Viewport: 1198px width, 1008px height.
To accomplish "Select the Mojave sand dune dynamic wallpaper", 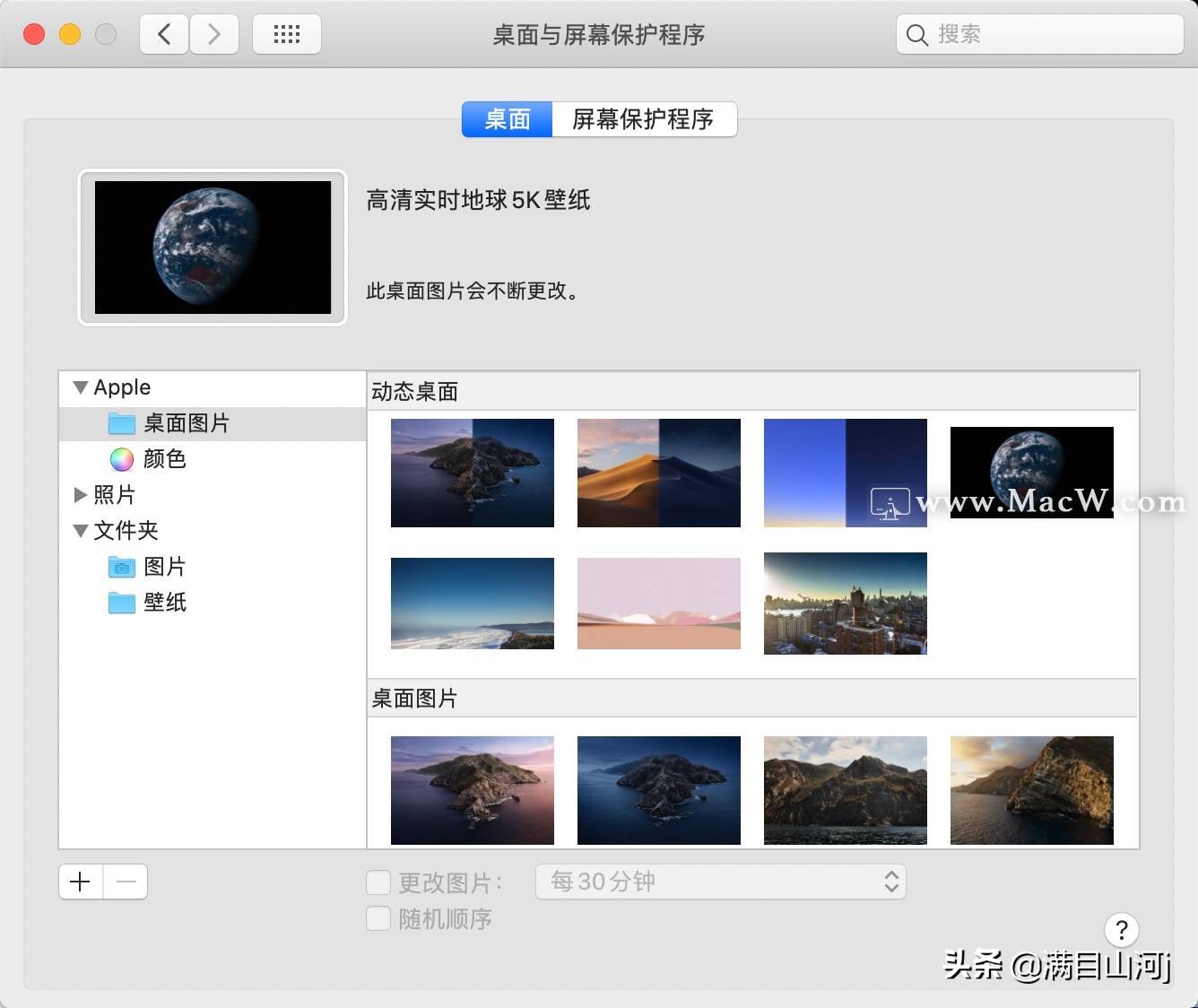I will [x=658, y=473].
